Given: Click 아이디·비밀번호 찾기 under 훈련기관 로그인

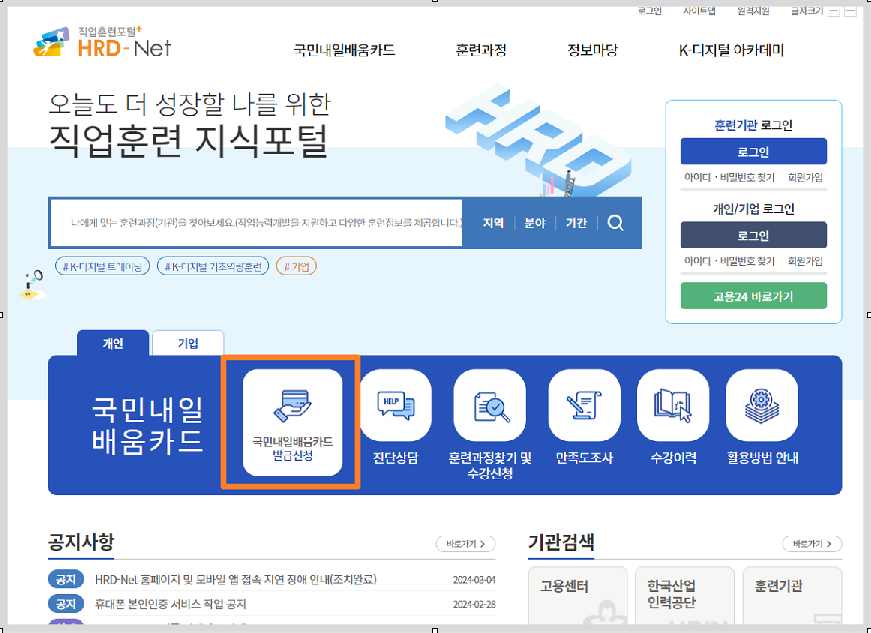Looking at the screenshot, I should (729, 178).
